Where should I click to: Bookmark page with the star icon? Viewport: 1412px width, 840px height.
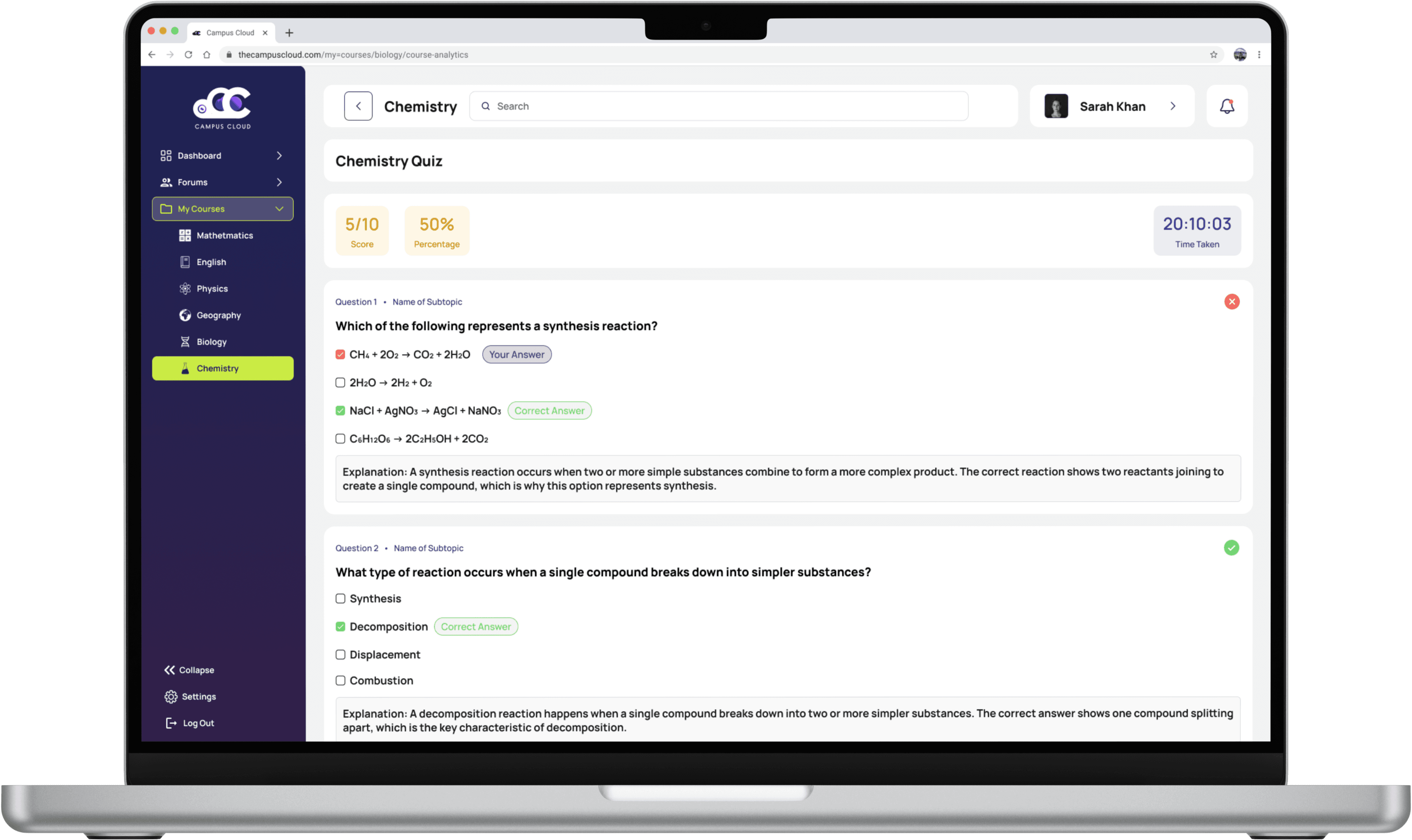pyautogui.click(x=1213, y=55)
